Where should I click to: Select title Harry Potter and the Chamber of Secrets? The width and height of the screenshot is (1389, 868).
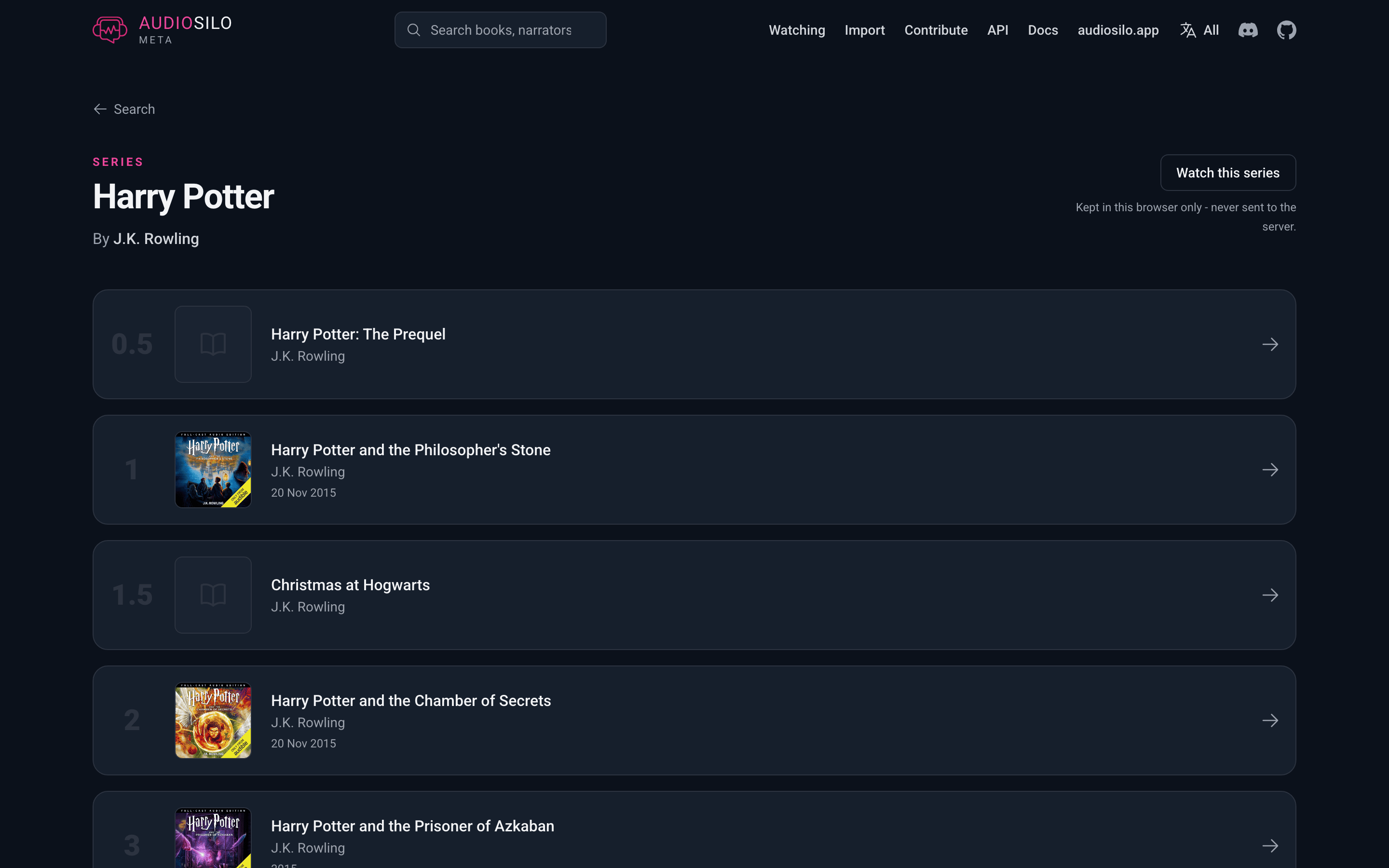click(411, 701)
